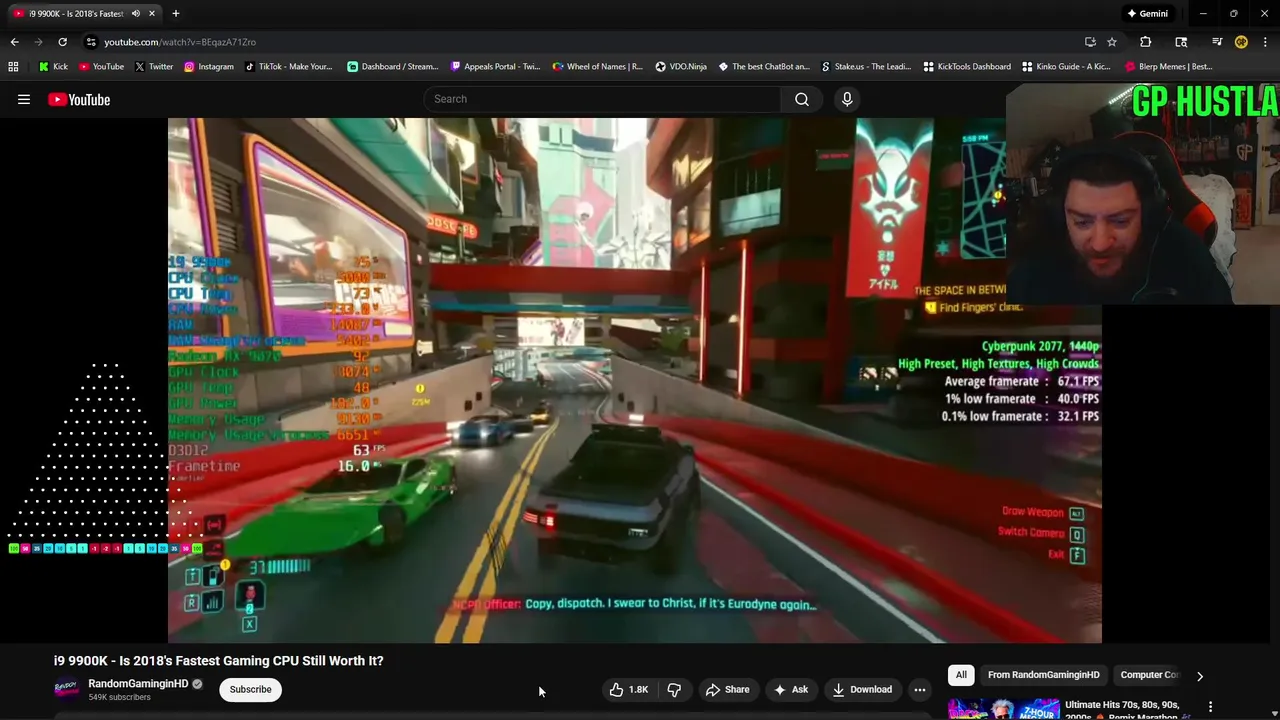Screen dimensions: 1280x720
Task: Install app icon in address bar
Action: tap(1090, 42)
